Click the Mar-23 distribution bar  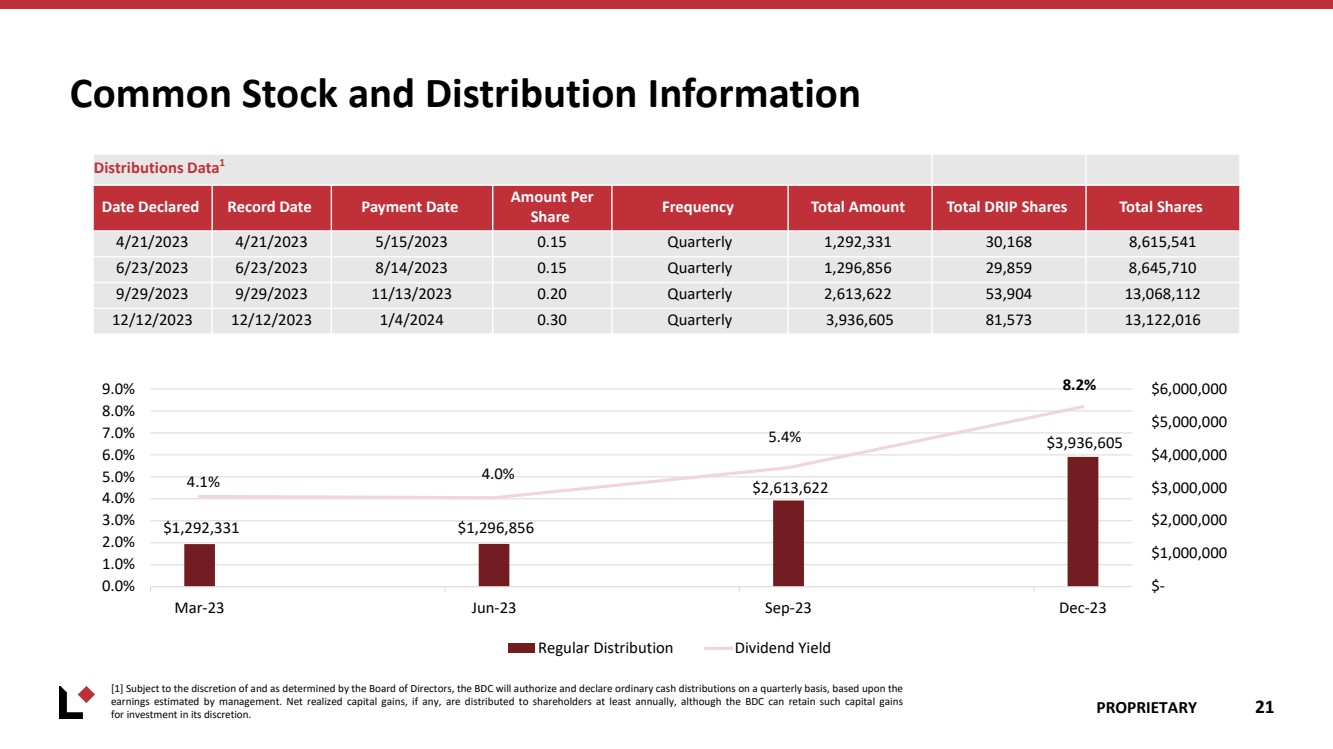tap(200, 565)
